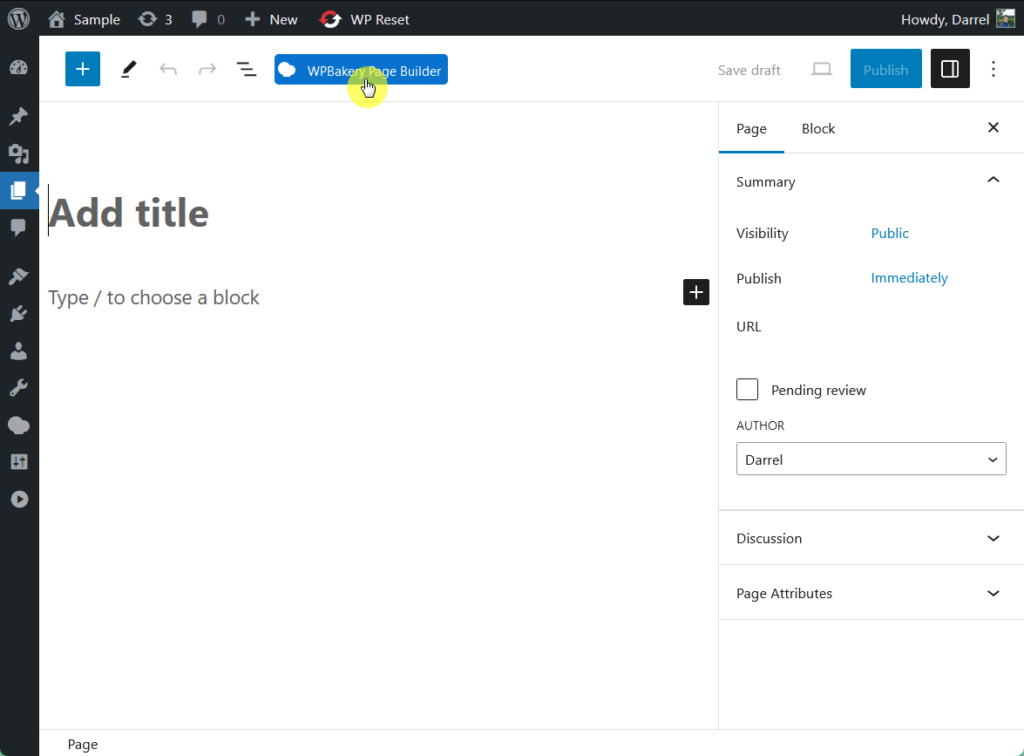Screen dimensions: 1024x756
Task: Click the Undo arrow
Action: [168, 69]
